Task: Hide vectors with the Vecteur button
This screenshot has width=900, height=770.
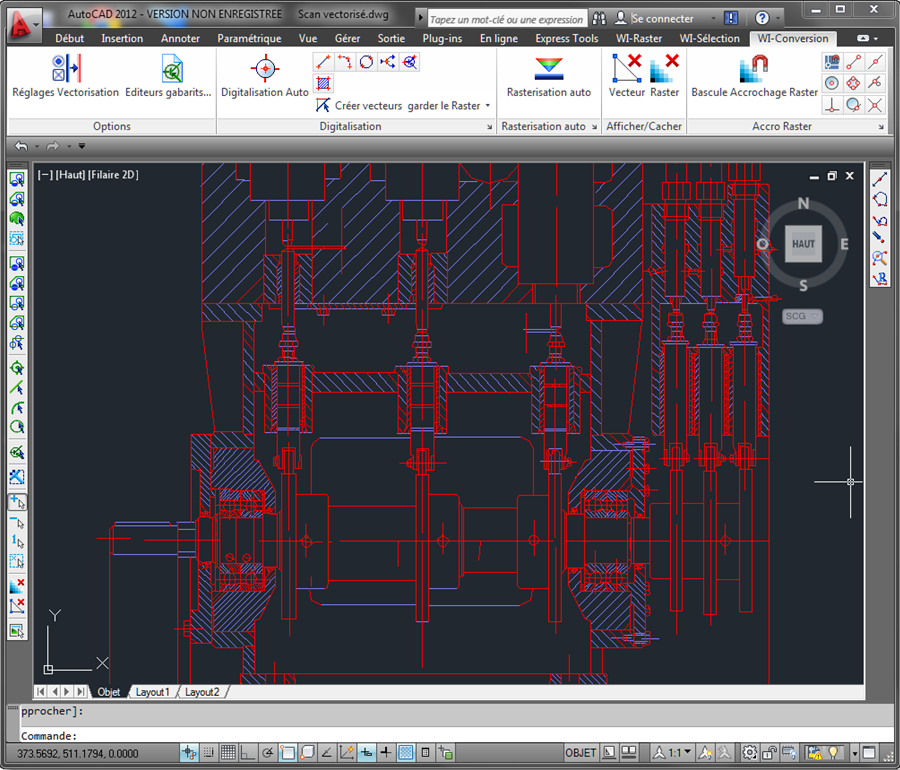Action: point(627,76)
